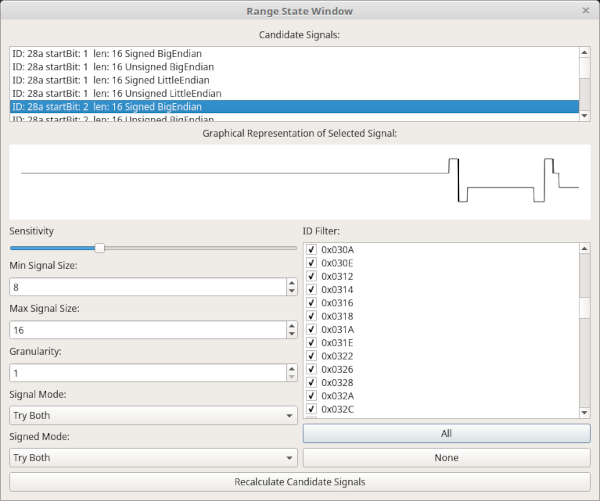
Task: Decrease Min Signal Size with down arrow
Action: pos(292,291)
